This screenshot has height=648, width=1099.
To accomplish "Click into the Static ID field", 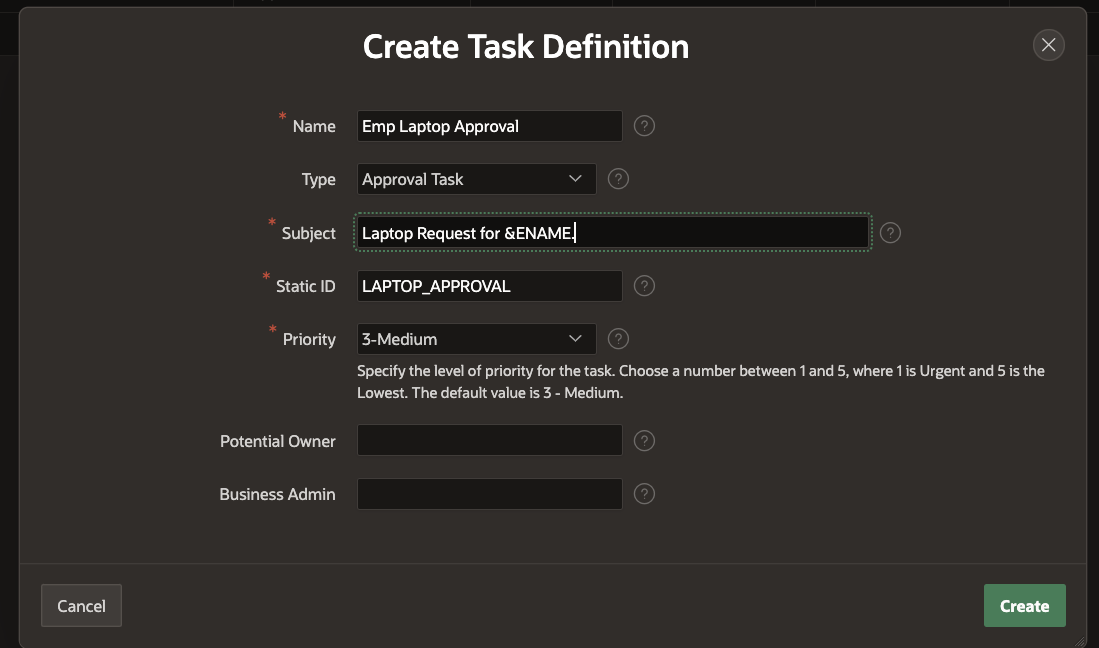I will (489, 286).
